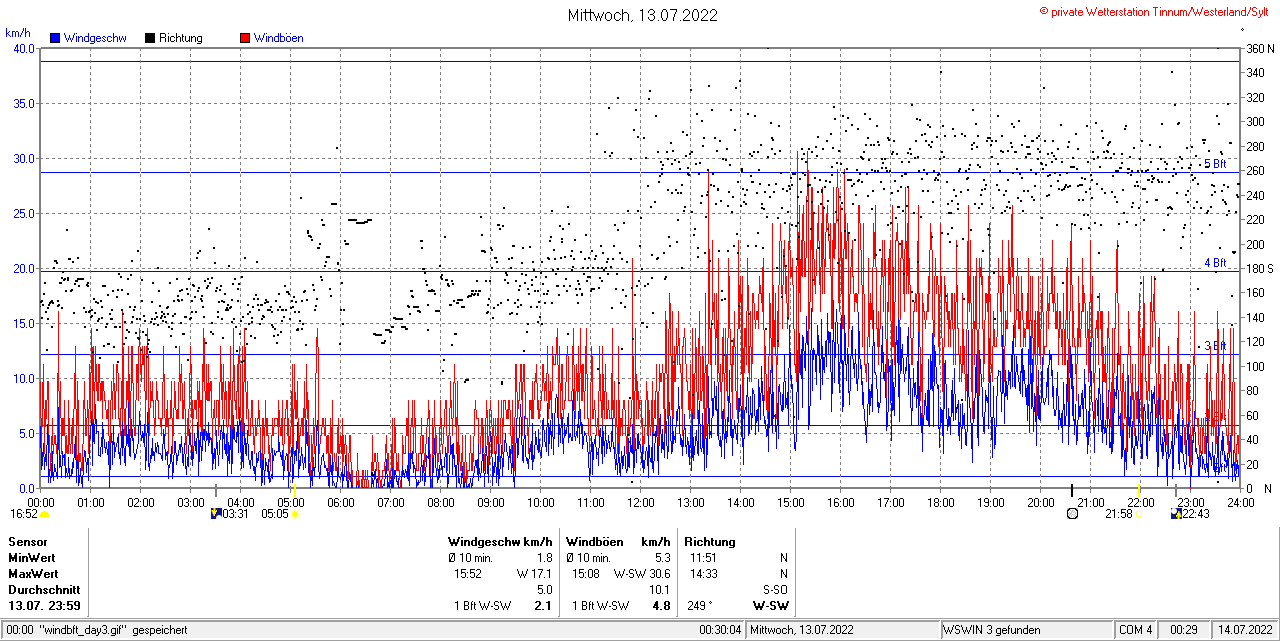
Task: Click the 13.07. 23:59 timestamp row header
Action: click(x=45, y=605)
